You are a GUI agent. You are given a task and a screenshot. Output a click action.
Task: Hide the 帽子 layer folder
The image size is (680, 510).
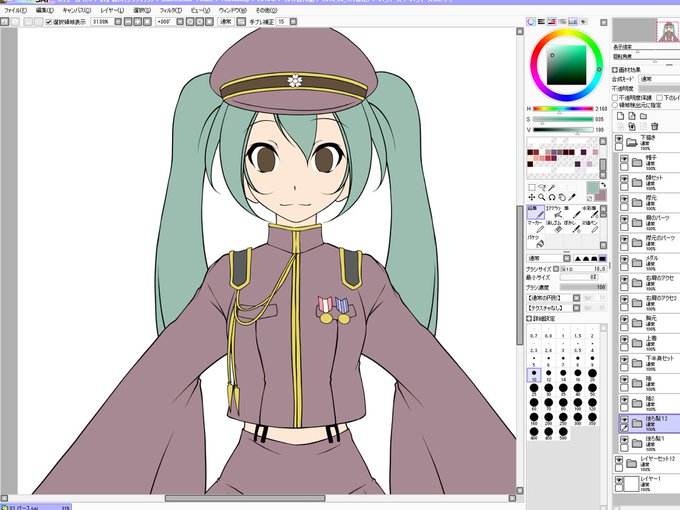click(624, 159)
